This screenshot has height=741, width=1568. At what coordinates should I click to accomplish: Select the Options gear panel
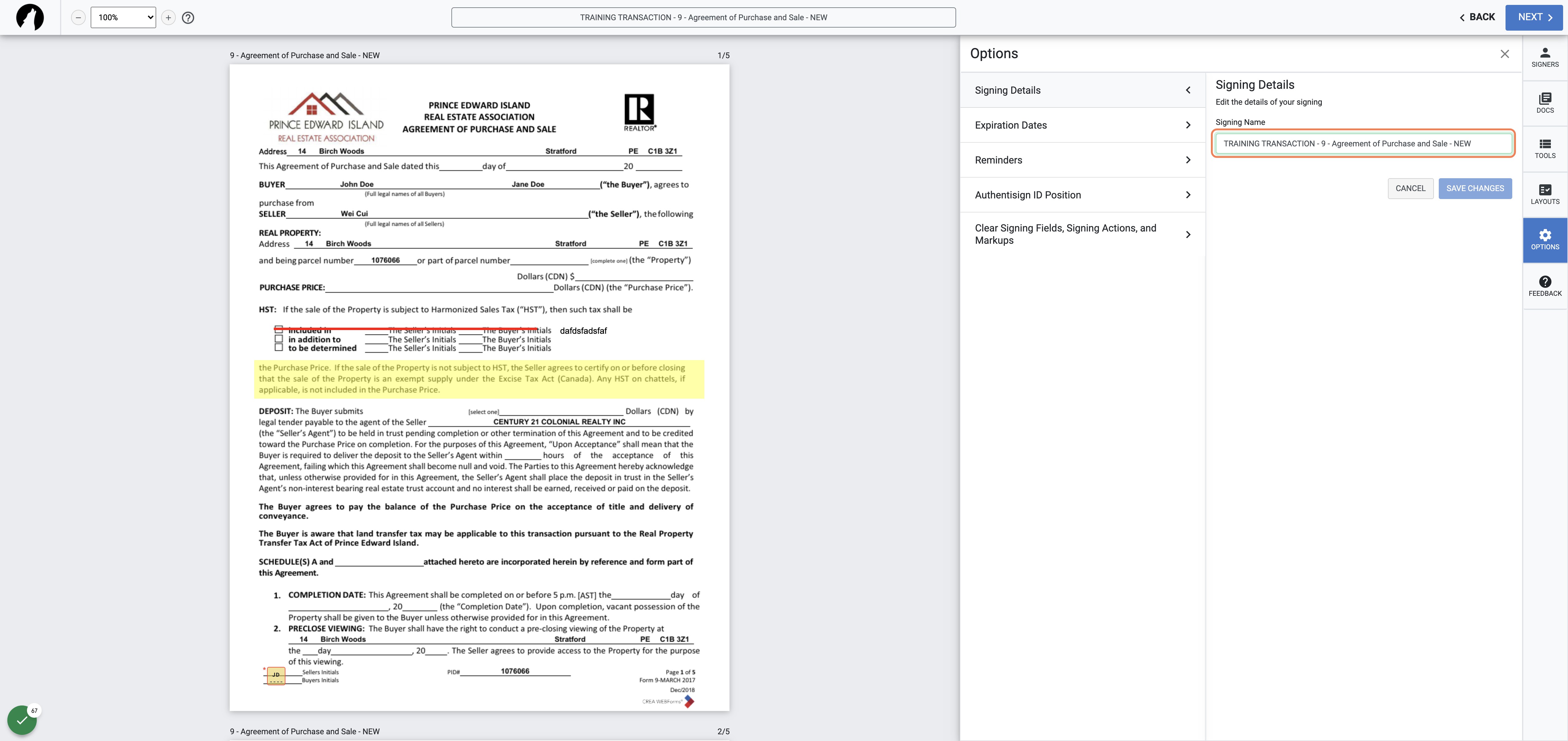[1545, 240]
